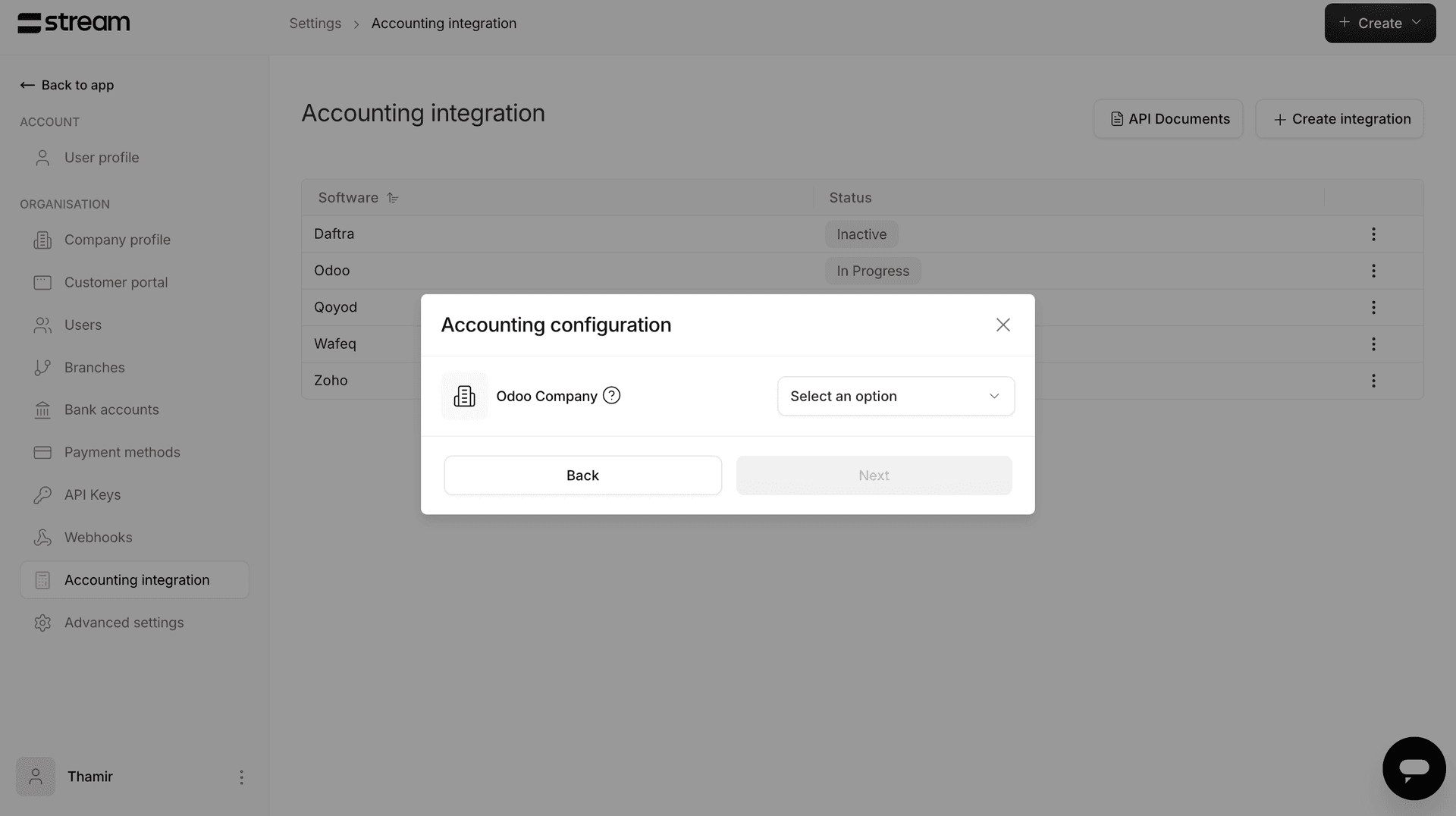Click the Stream logo
The image size is (1456, 816).
[74, 23]
